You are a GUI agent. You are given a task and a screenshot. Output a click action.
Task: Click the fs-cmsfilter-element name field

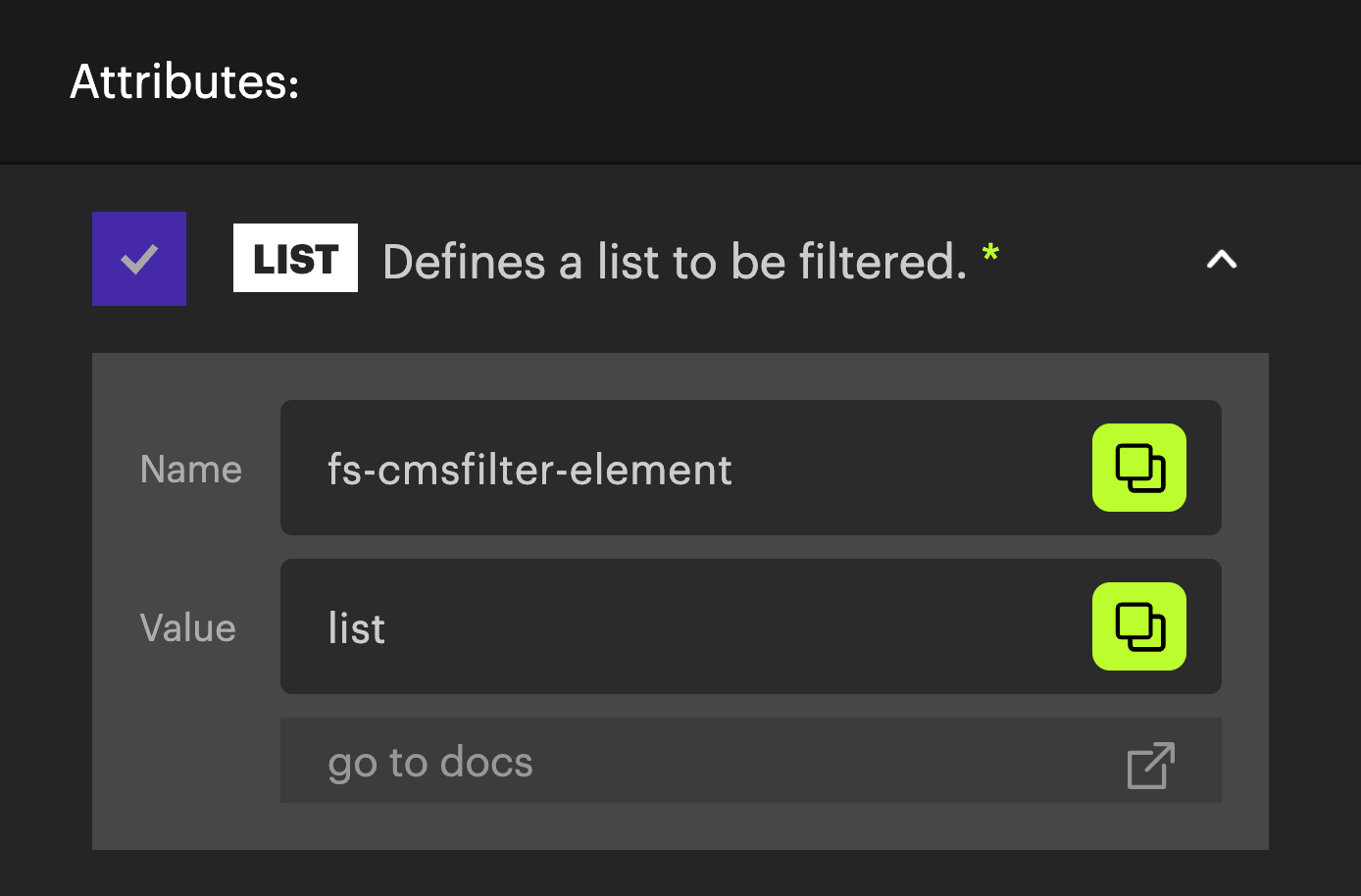click(751, 468)
